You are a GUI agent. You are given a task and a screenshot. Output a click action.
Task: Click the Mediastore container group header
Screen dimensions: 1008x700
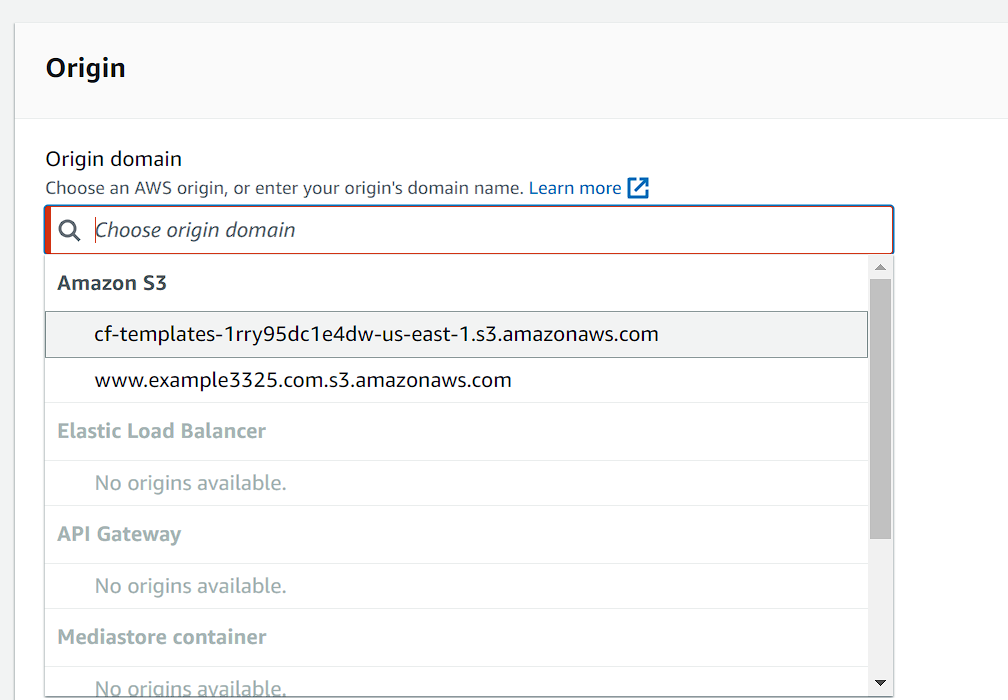click(161, 637)
